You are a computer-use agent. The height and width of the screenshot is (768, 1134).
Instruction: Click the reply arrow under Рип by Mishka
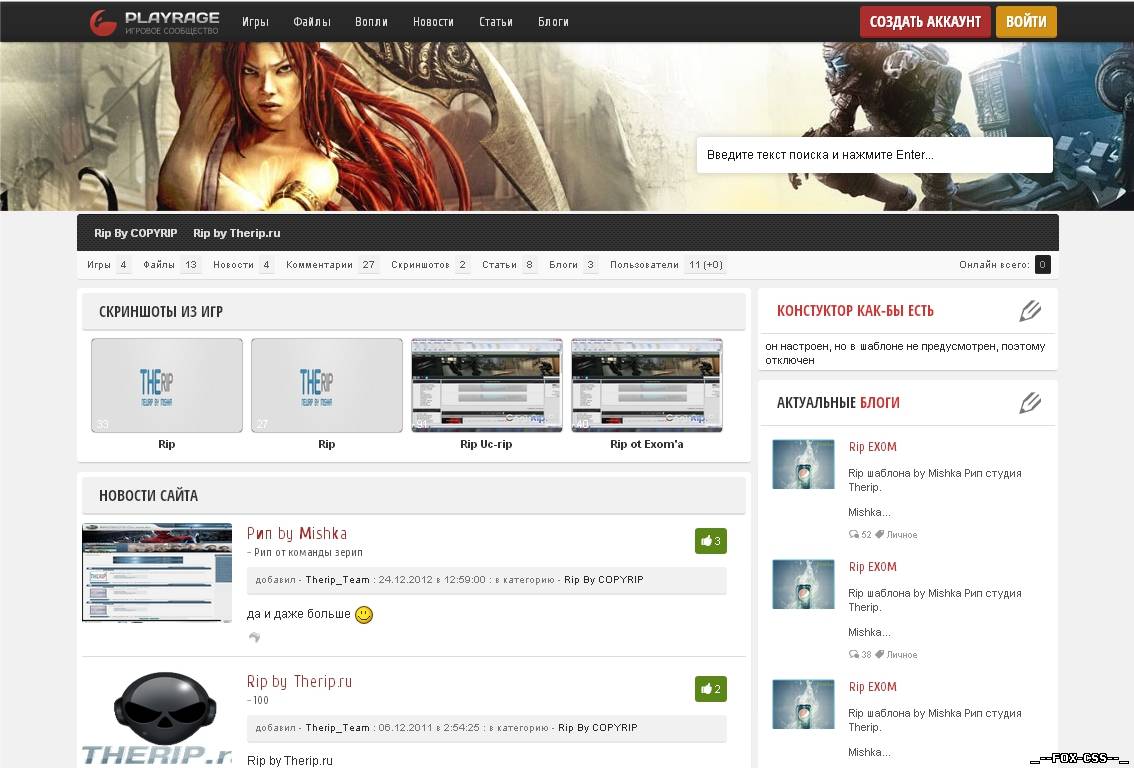tap(254, 637)
